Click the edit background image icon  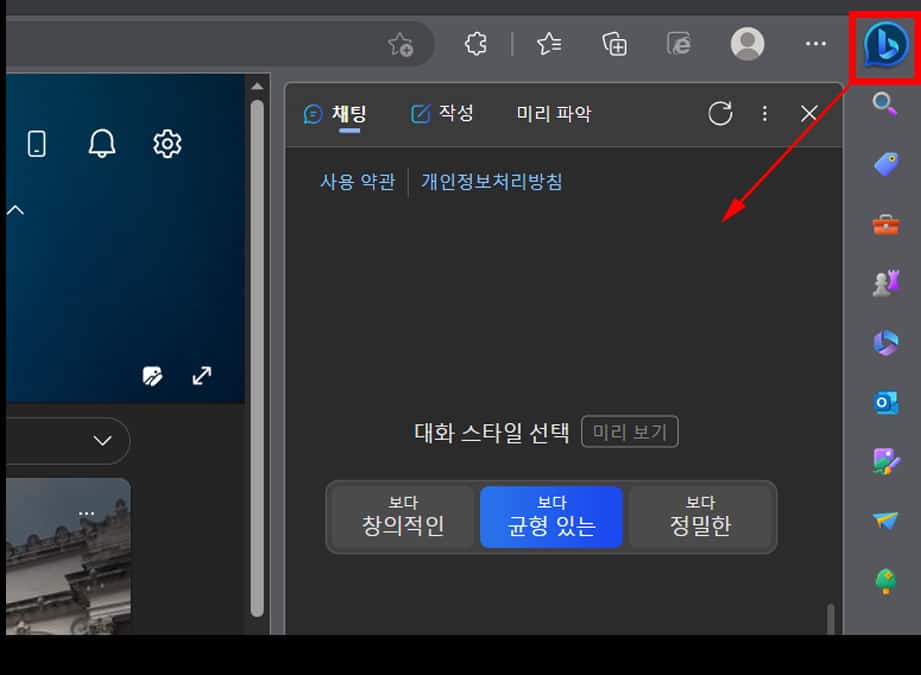point(153,376)
